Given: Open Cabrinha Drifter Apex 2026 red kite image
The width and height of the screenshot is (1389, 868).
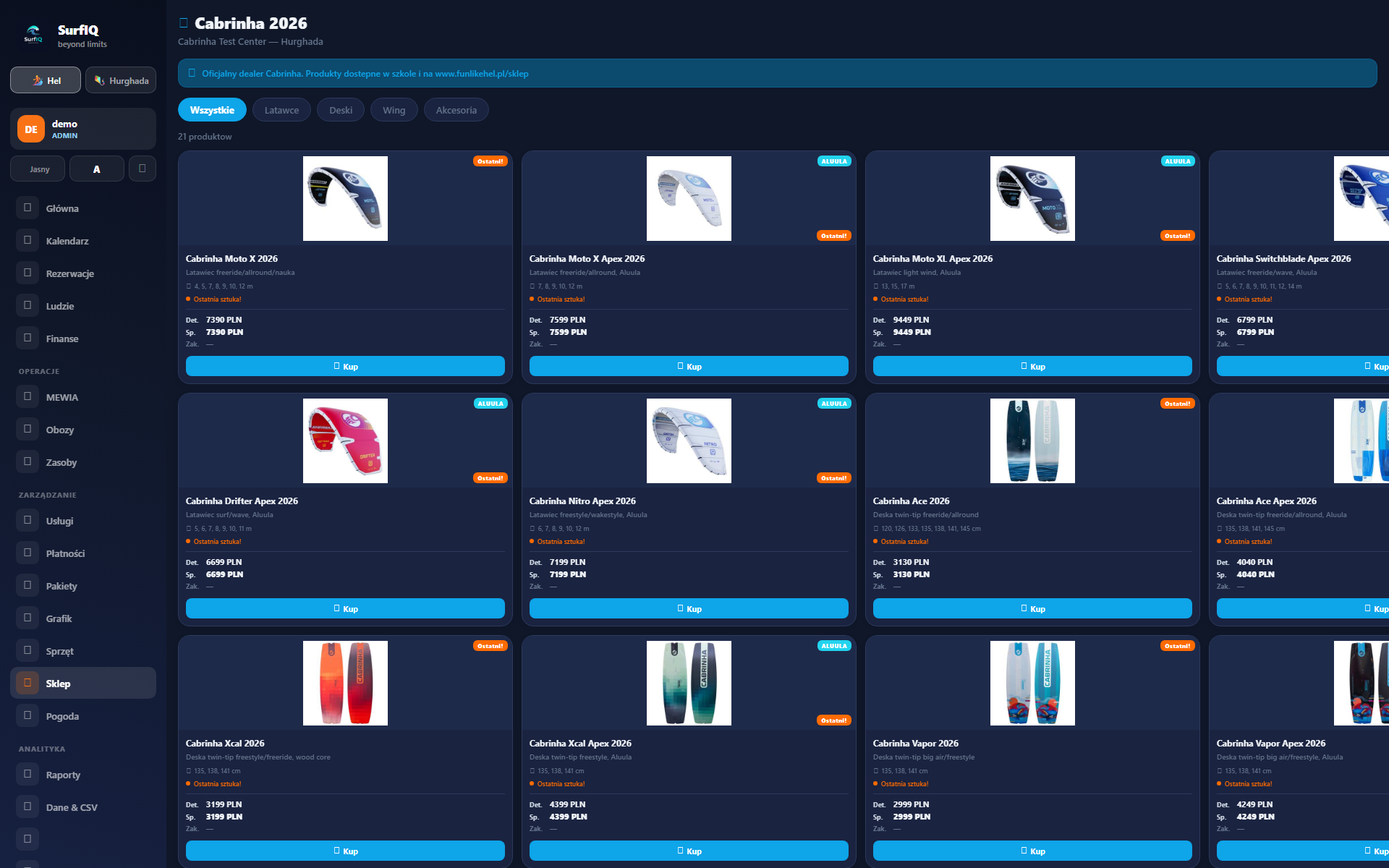Looking at the screenshot, I should [x=345, y=441].
